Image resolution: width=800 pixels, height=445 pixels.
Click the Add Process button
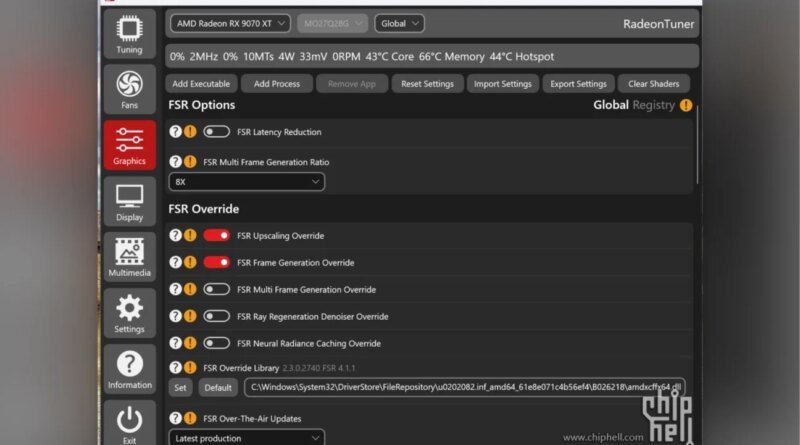click(277, 84)
